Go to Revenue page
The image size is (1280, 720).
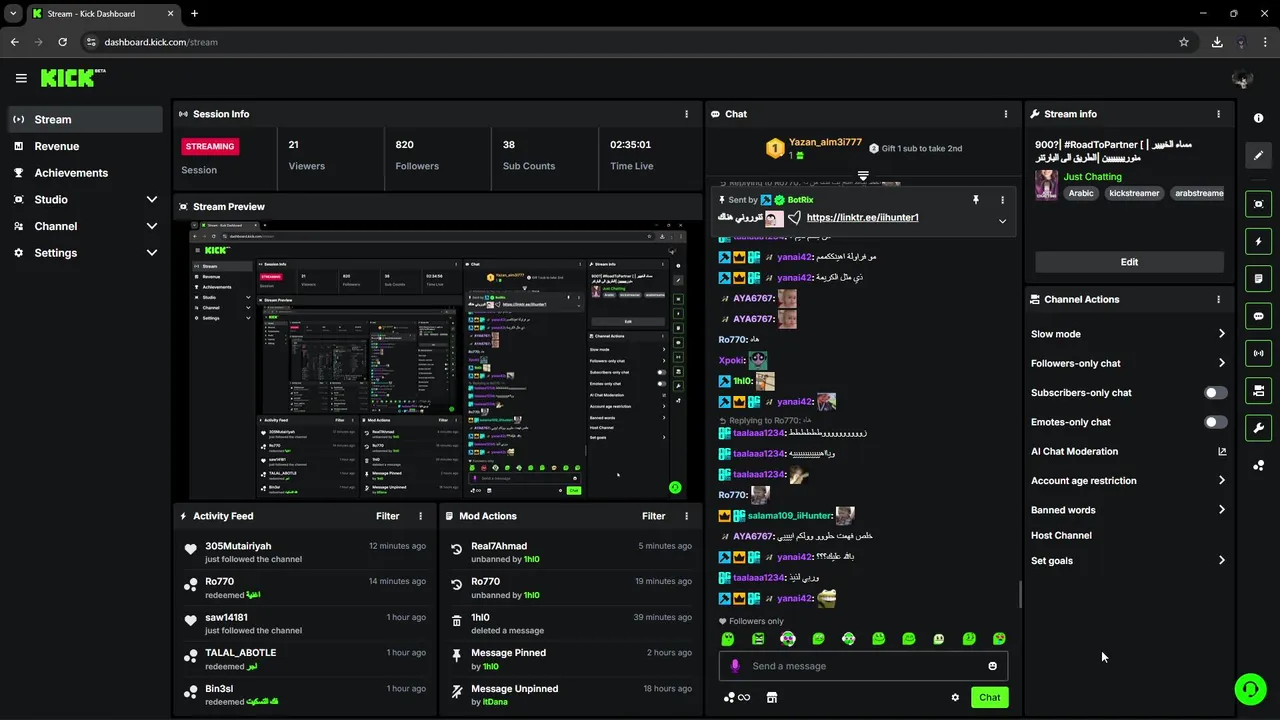click(x=85, y=146)
